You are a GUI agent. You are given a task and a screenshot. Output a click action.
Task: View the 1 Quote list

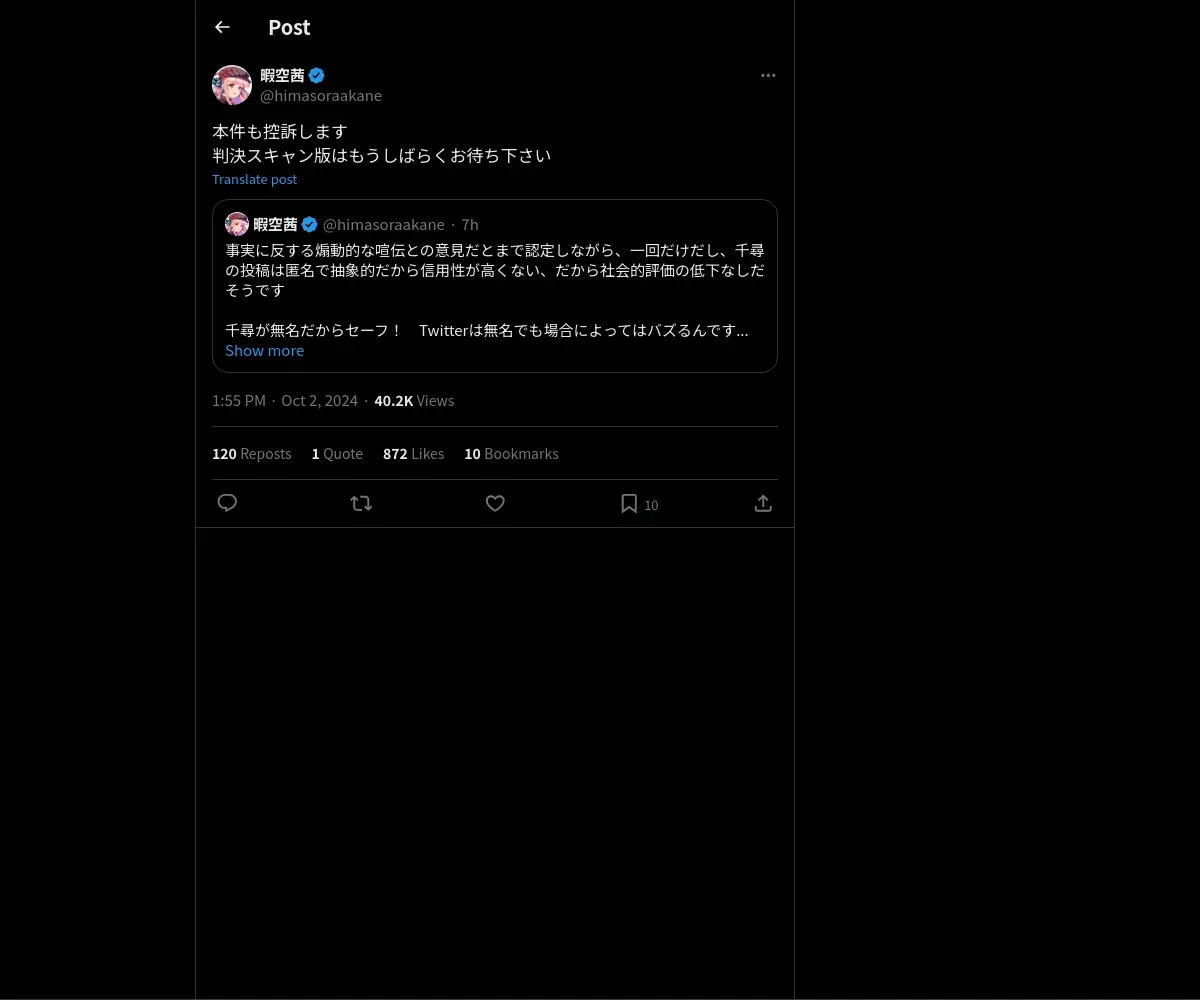(x=337, y=454)
